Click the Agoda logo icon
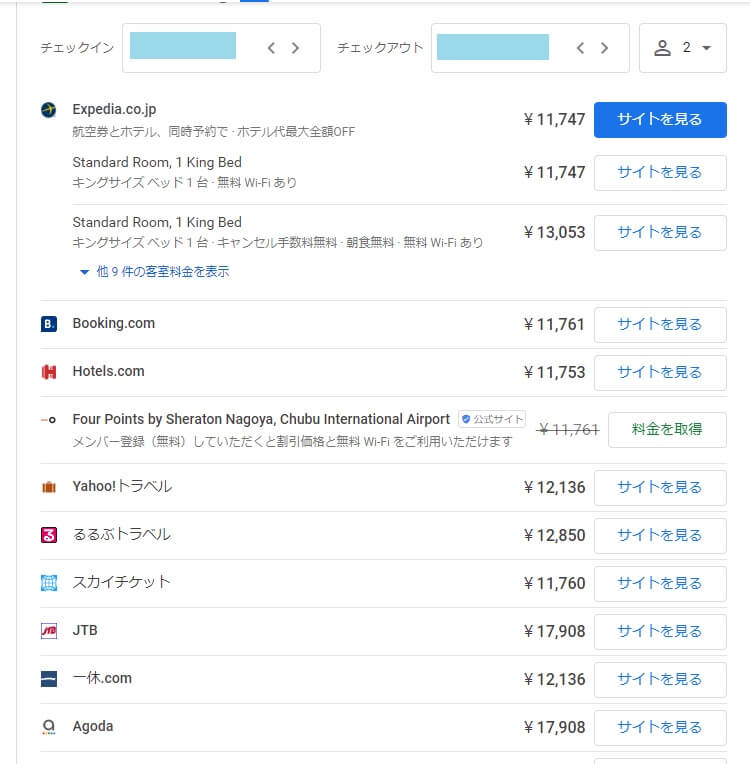 tap(49, 727)
